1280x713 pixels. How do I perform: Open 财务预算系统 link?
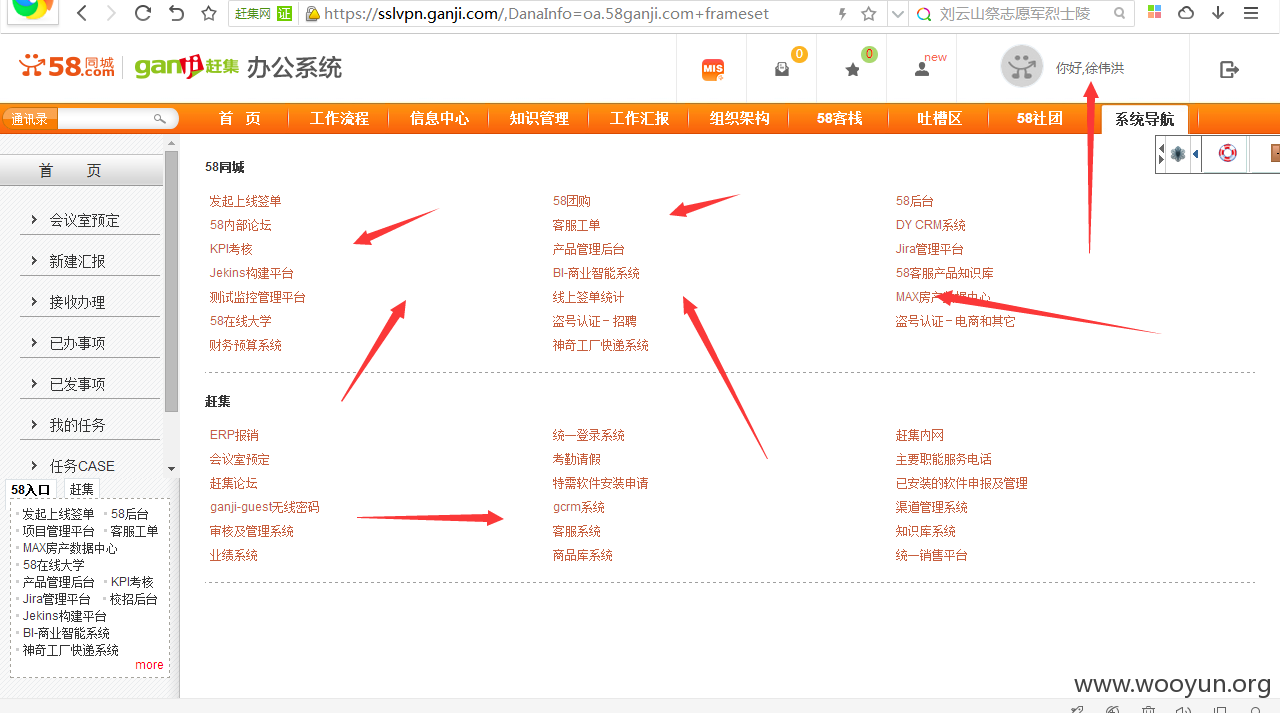coord(245,345)
